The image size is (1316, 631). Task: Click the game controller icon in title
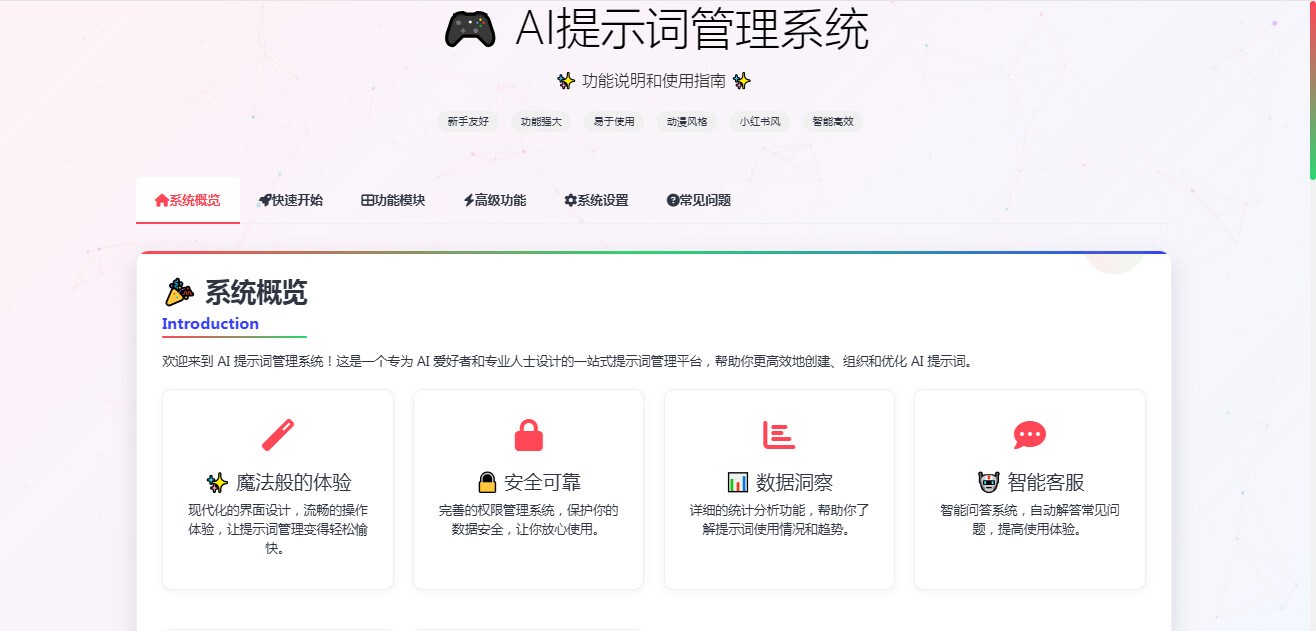(470, 30)
